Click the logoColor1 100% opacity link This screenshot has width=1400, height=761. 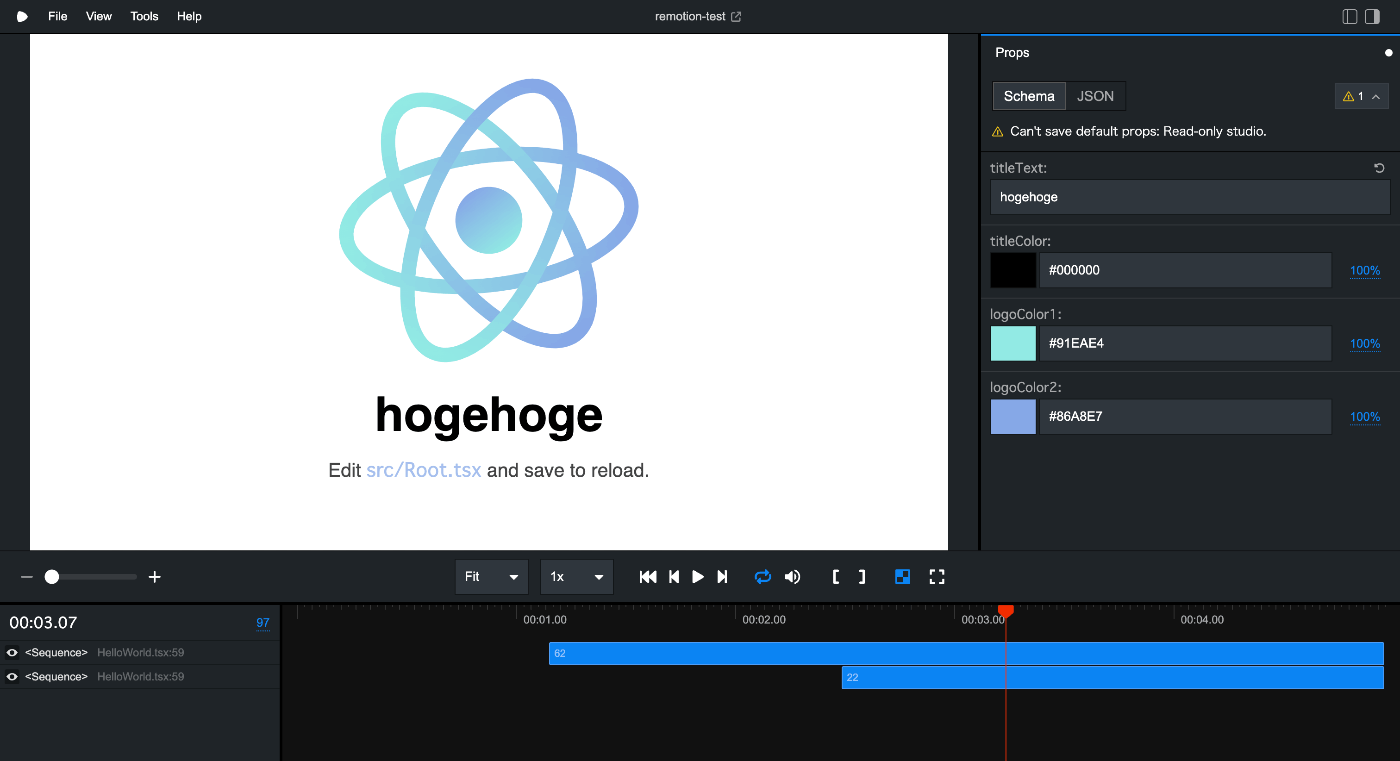point(1365,344)
